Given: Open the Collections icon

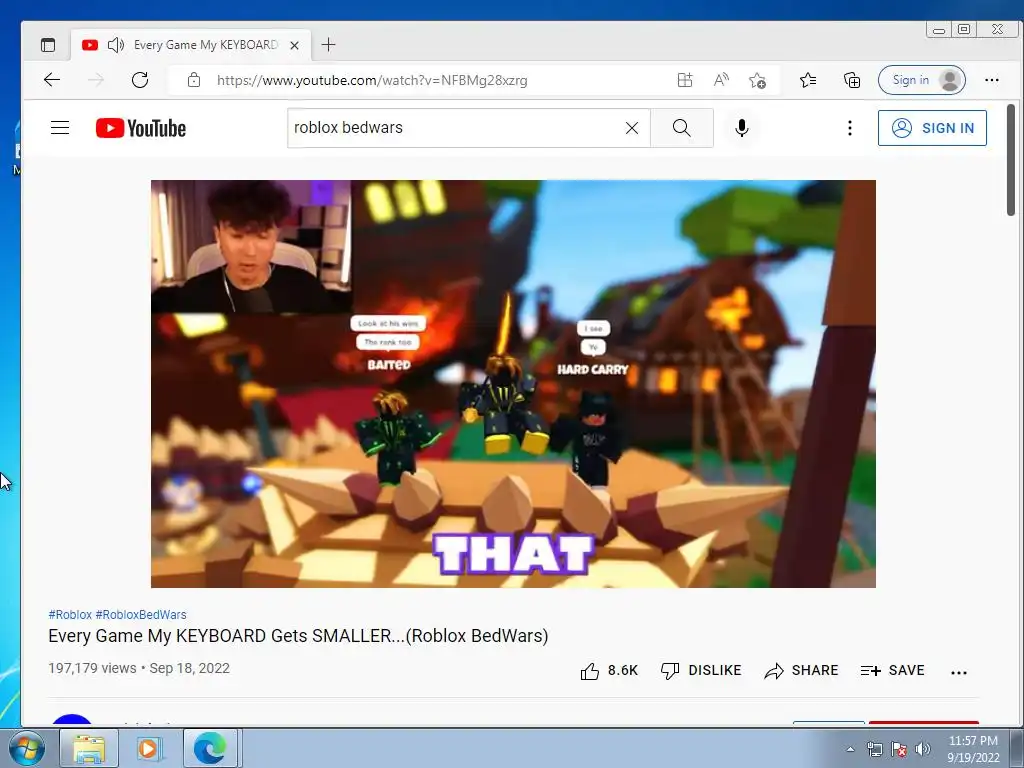Looking at the screenshot, I should point(852,80).
